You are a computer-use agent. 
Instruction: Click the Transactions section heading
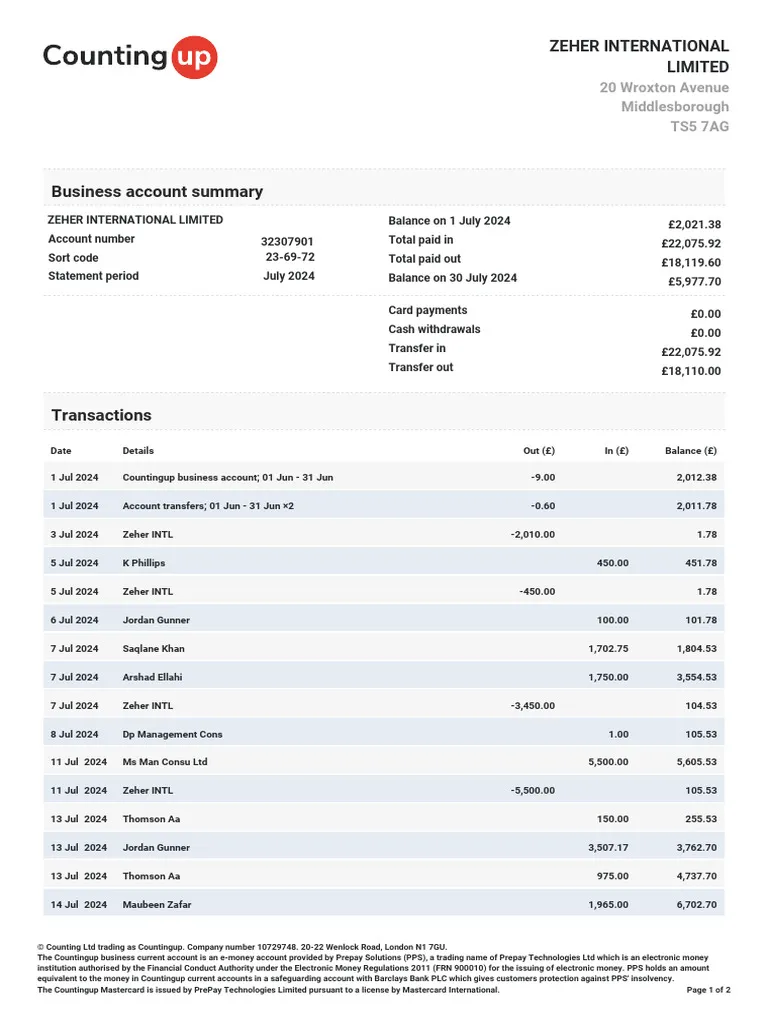[x=101, y=415]
